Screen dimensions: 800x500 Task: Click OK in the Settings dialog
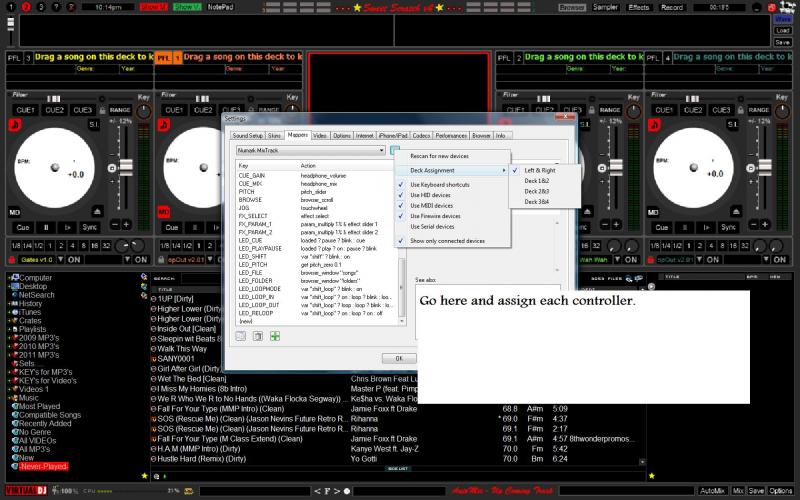point(399,358)
